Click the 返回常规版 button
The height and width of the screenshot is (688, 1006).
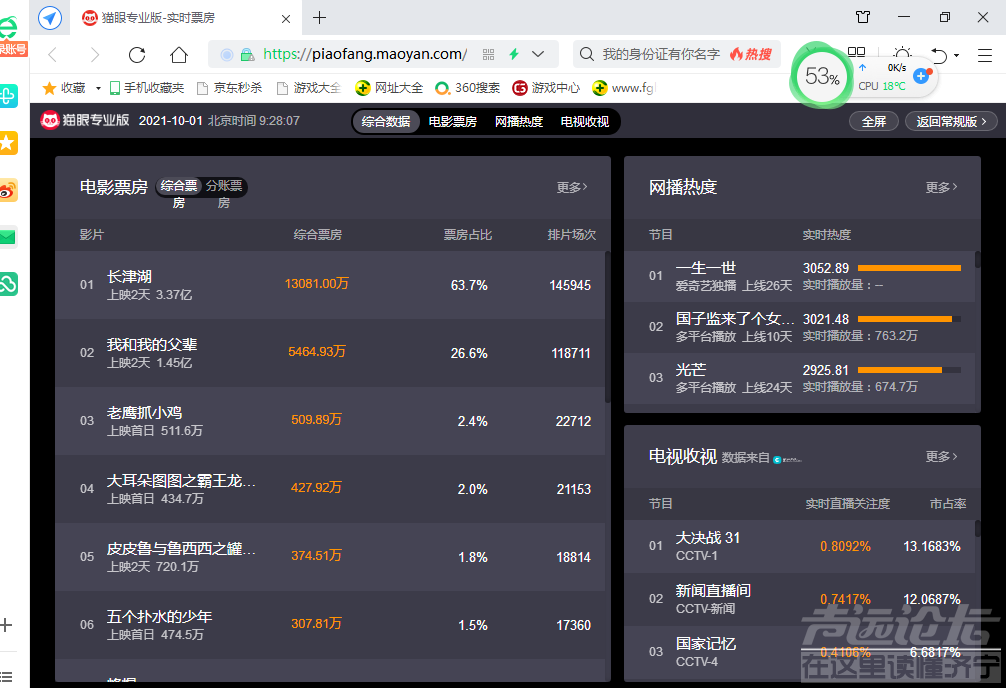click(951, 121)
